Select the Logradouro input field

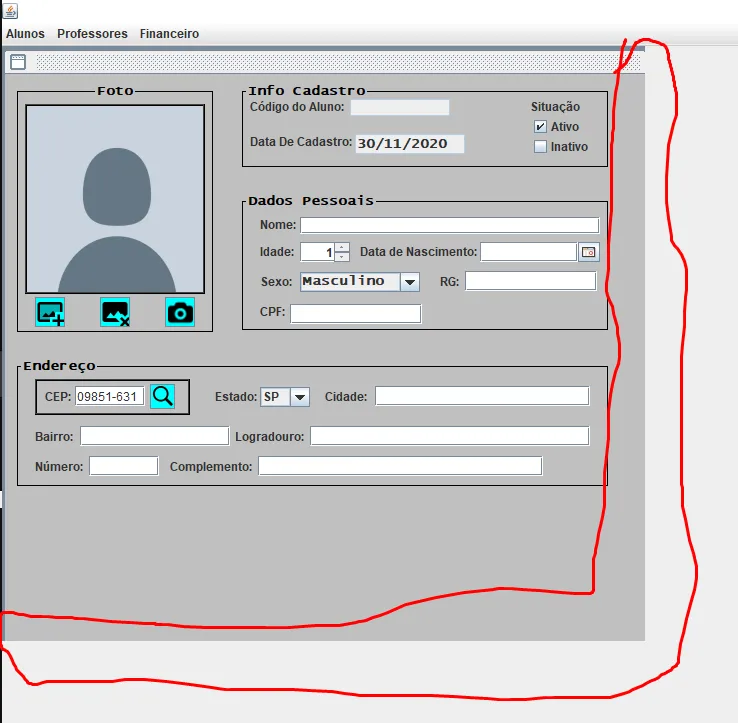pyautogui.click(x=449, y=436)
